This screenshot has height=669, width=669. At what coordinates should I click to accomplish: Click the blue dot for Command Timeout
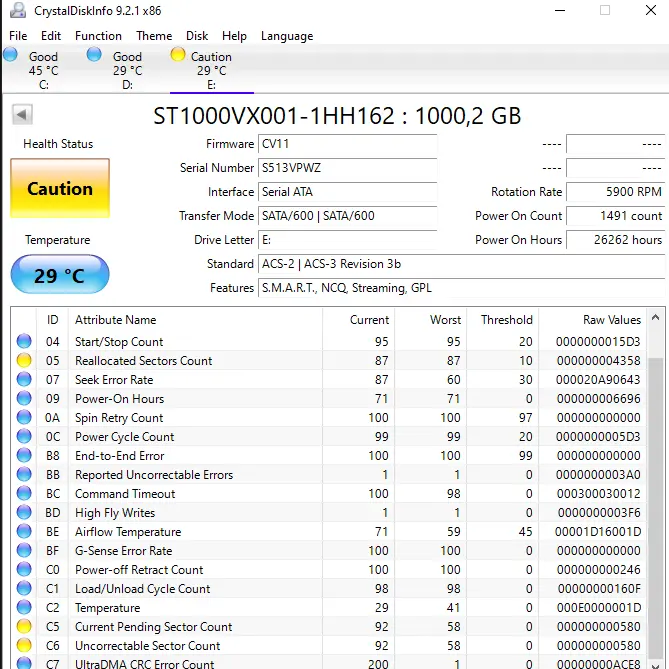pyautogui.click(x=24, y=493)
